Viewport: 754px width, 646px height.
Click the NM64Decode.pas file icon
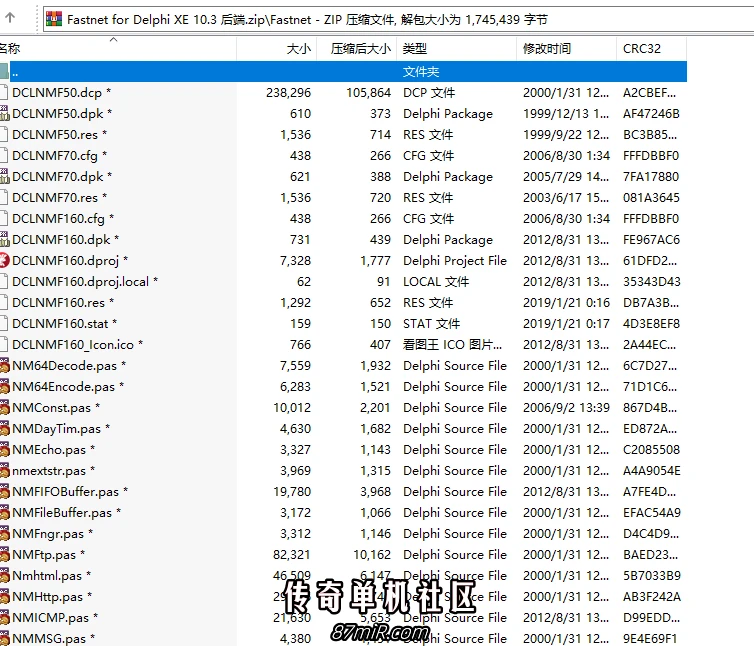[x=4, y=366]
